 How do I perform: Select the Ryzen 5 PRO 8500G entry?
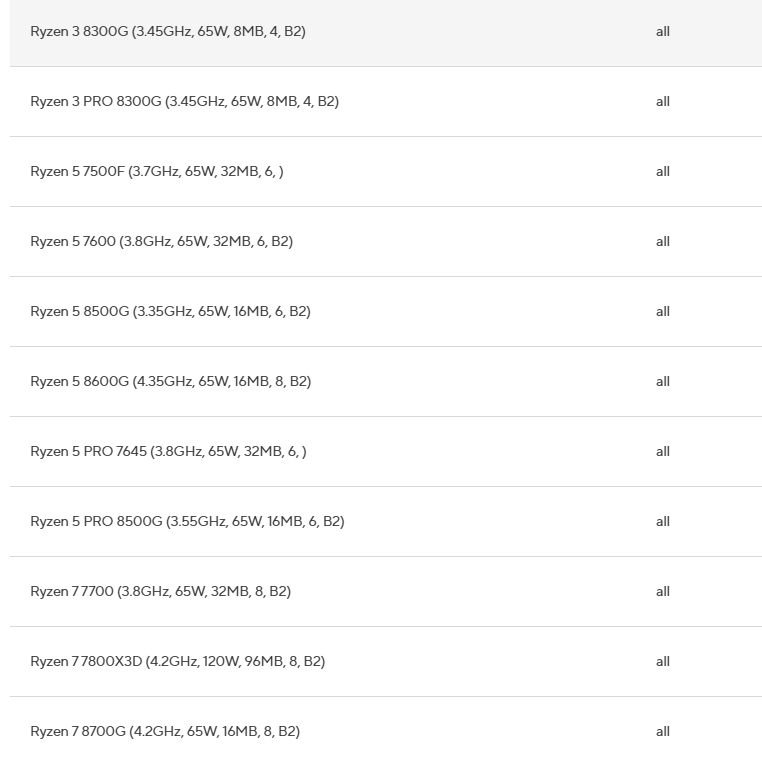click(x=187, y=521)
